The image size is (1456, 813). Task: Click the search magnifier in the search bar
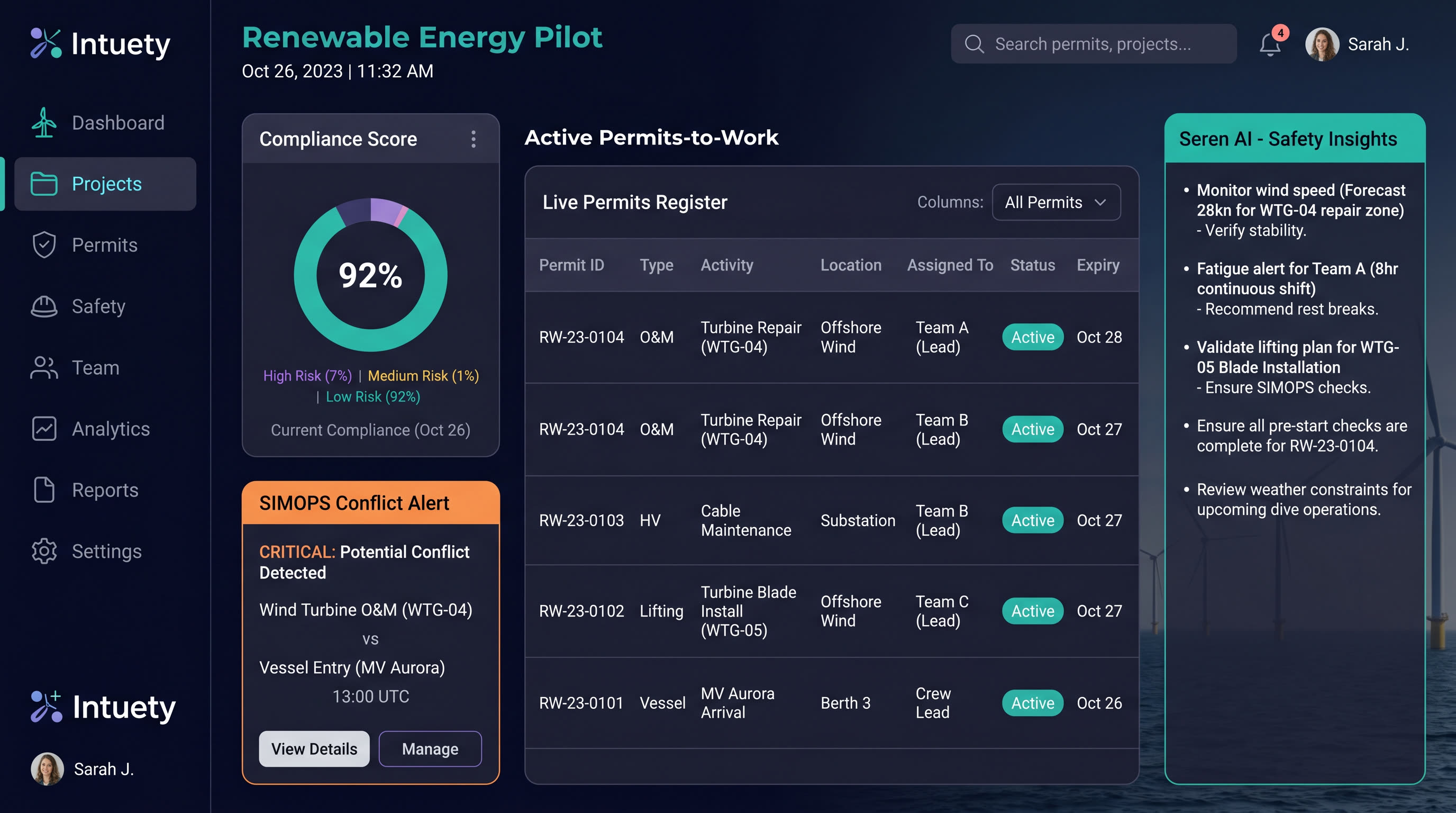[x=975, y=43]
